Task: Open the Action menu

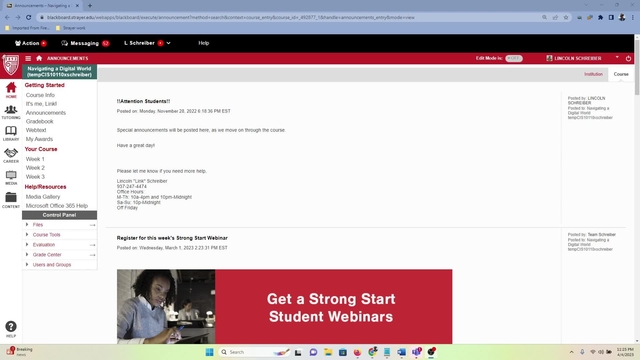Action: coord(31,43)
